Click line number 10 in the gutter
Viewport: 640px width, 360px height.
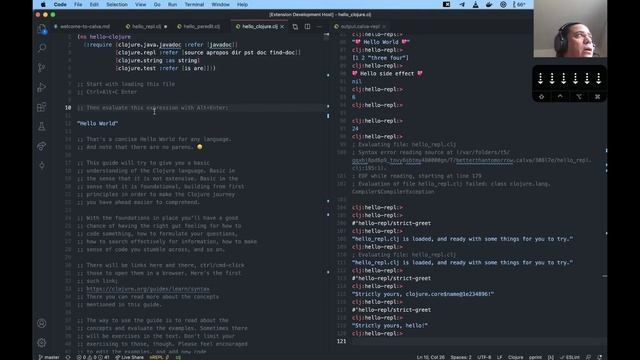point(68,108)
